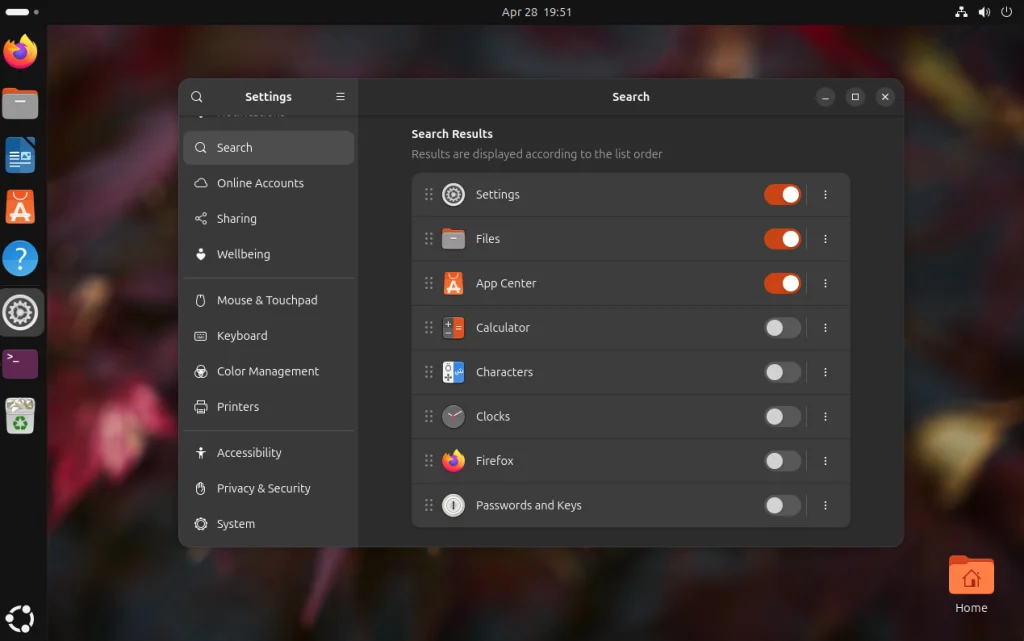Screen dimensions: 1024x641
Task: Click the Passwords and Keys icon
Action: 453,505
